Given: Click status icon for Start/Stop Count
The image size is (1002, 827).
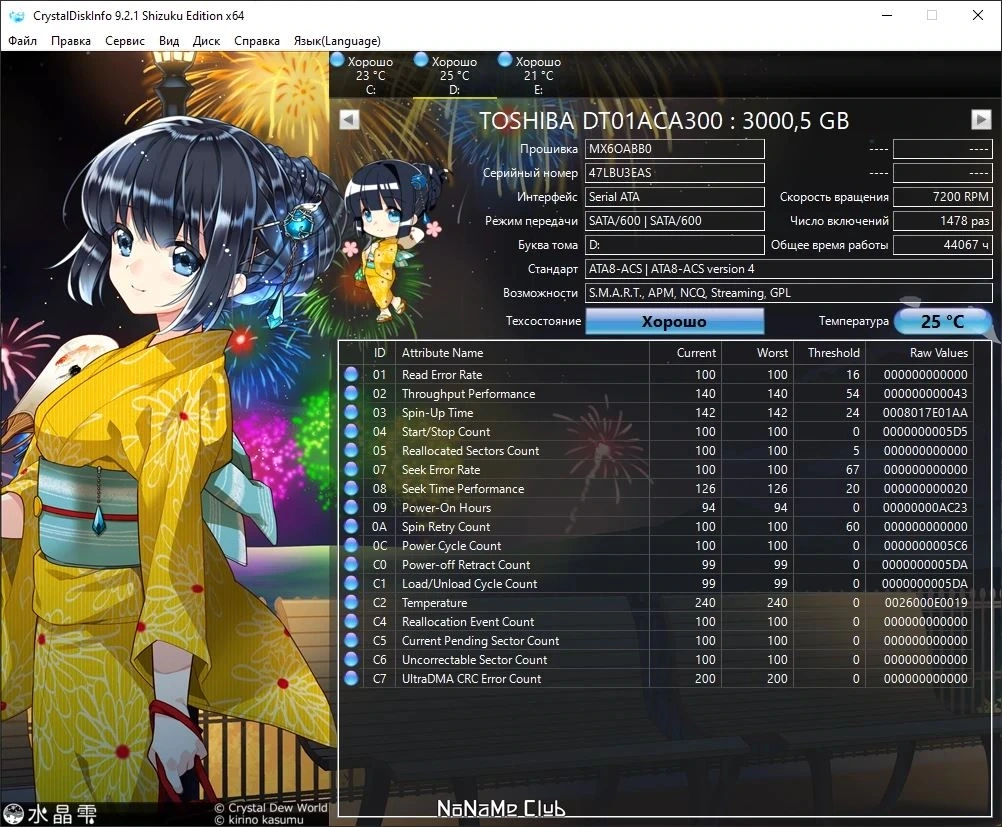Looking at the screenshot, I should click(351, 431).
